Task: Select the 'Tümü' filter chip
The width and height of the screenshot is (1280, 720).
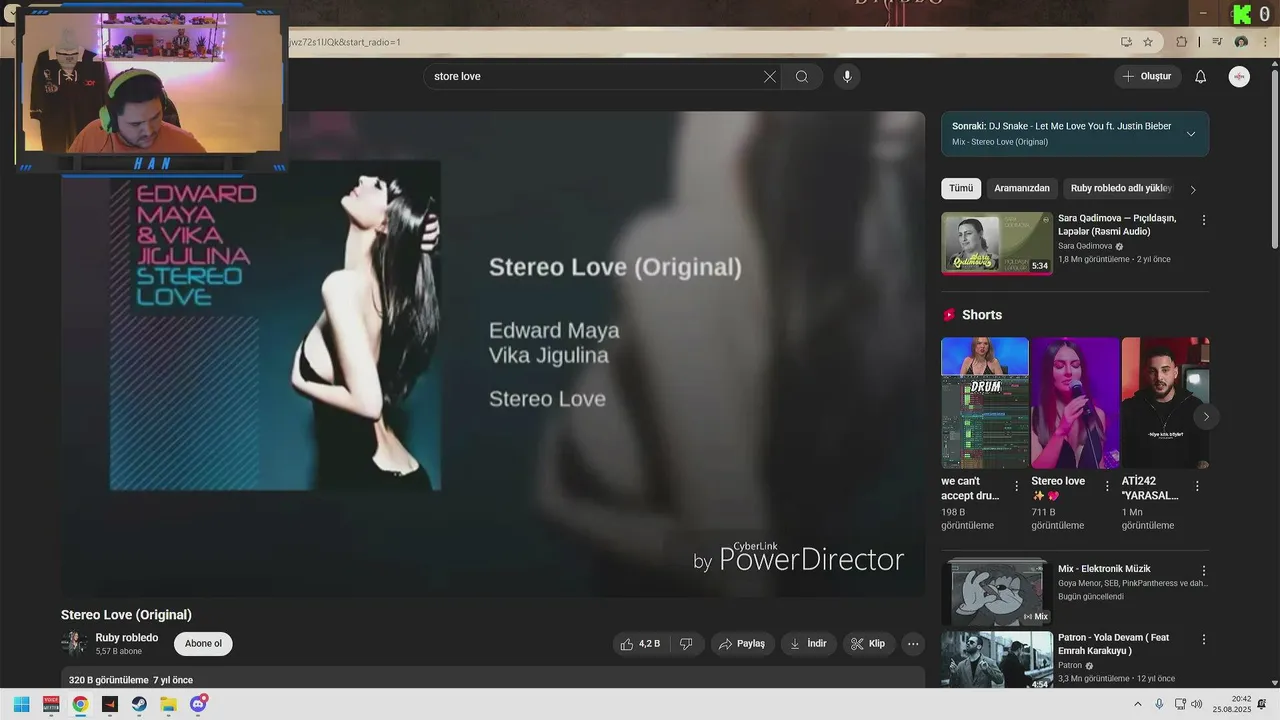Action: [961, 188]
